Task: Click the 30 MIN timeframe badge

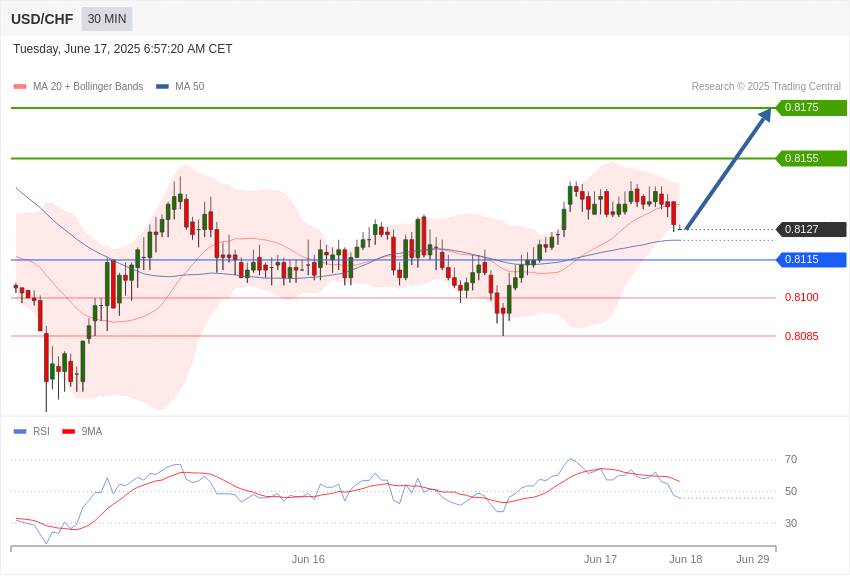Action: (107, 19)
